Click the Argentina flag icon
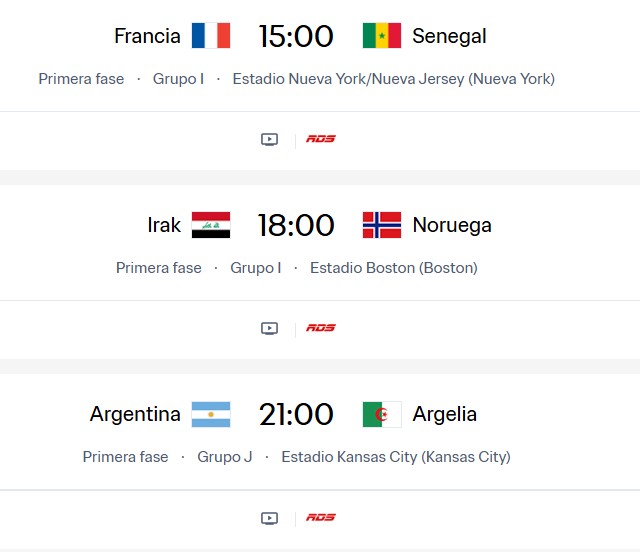 tap(211, 414)
